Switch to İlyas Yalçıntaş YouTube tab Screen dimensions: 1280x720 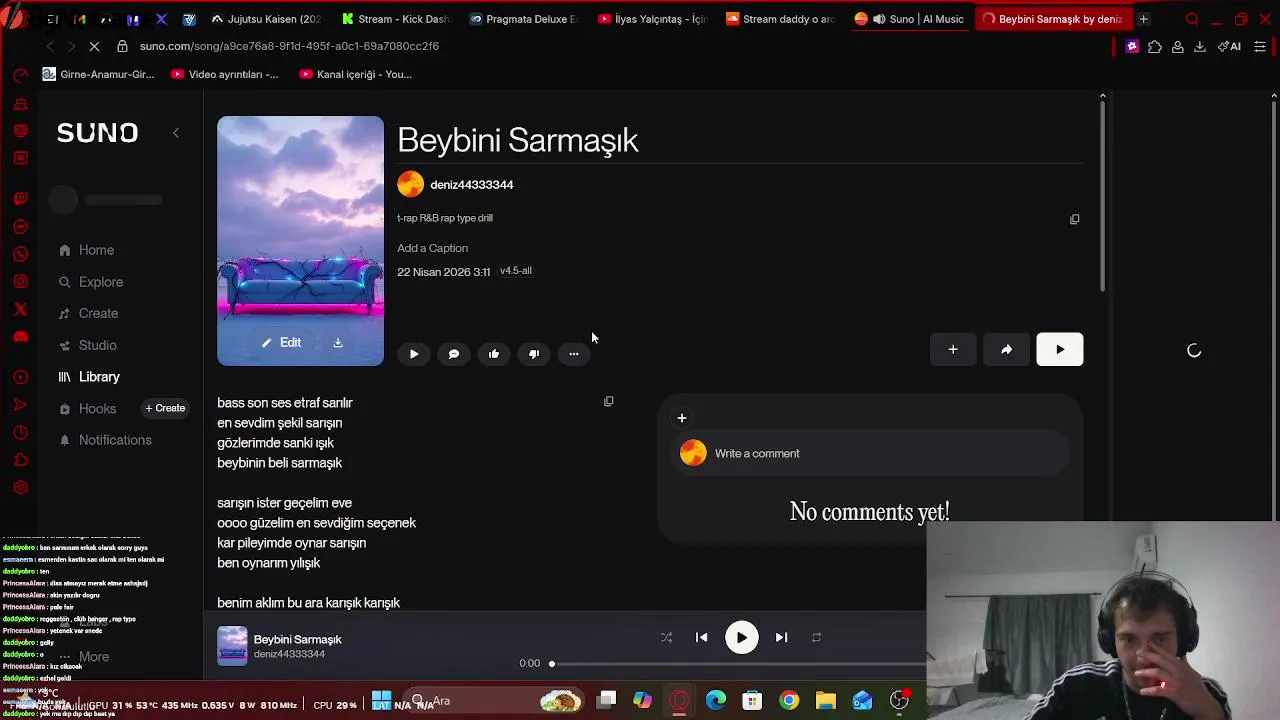652,19
